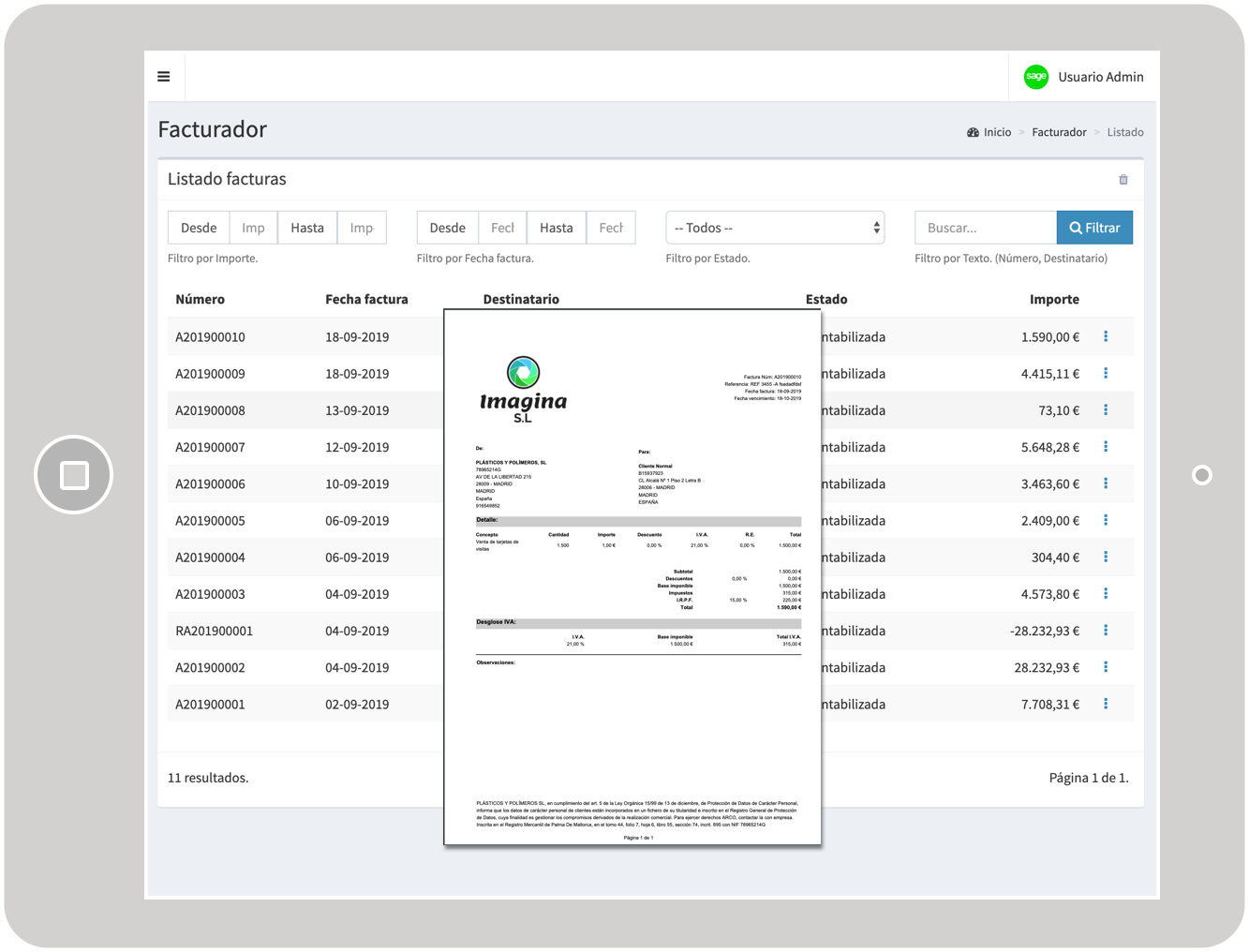This screenshot has width=1249, height=952.
Task: Sort by the Número column header
Action: pos(200,300)
